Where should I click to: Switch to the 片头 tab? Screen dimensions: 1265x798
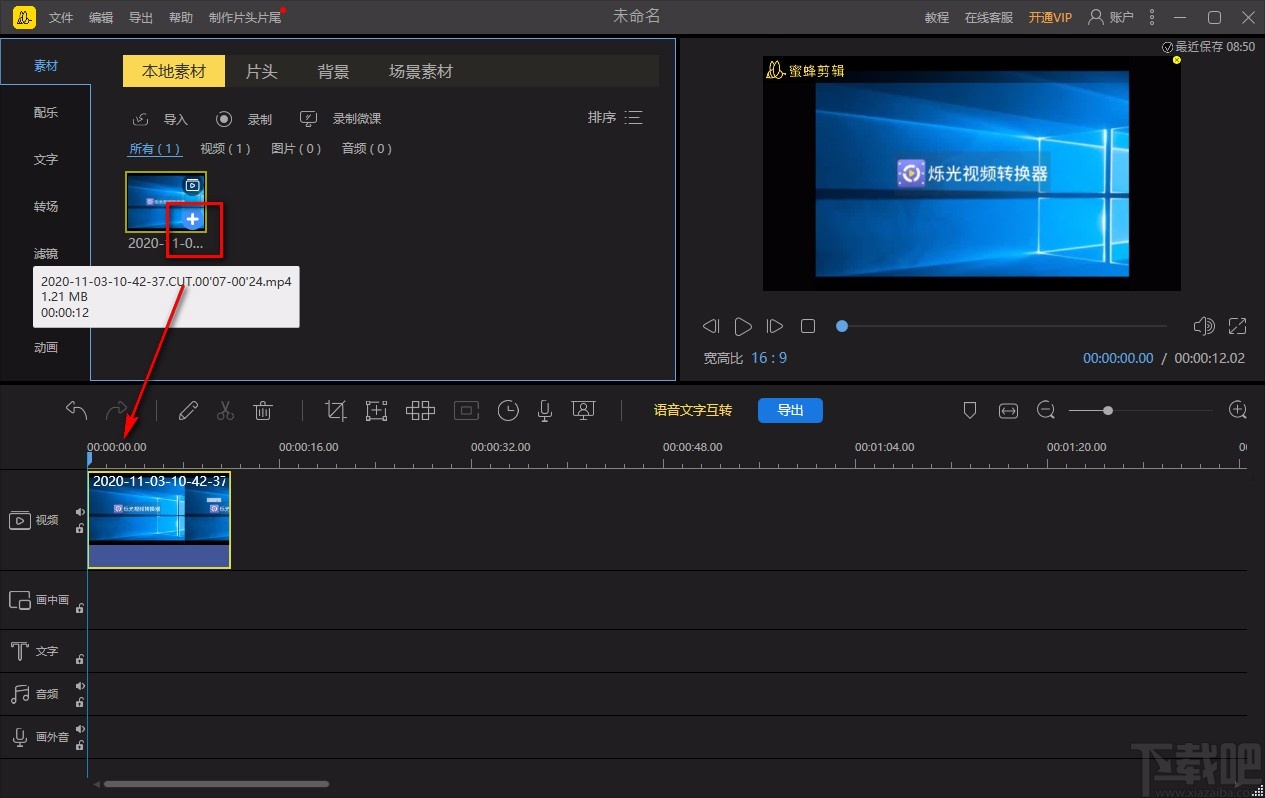261,71
